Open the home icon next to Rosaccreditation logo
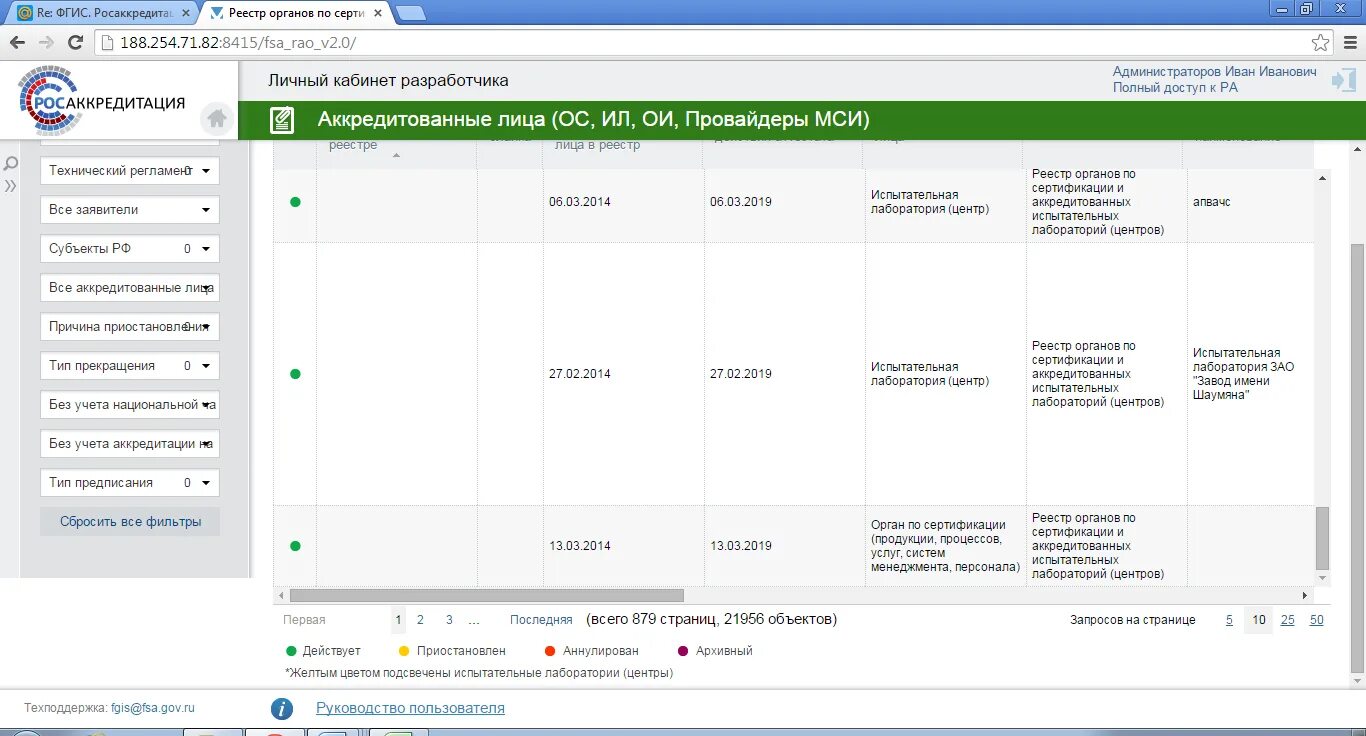The width and height of the screenshot is (1366, 736). pyautogui.click(x=217, y=119)
